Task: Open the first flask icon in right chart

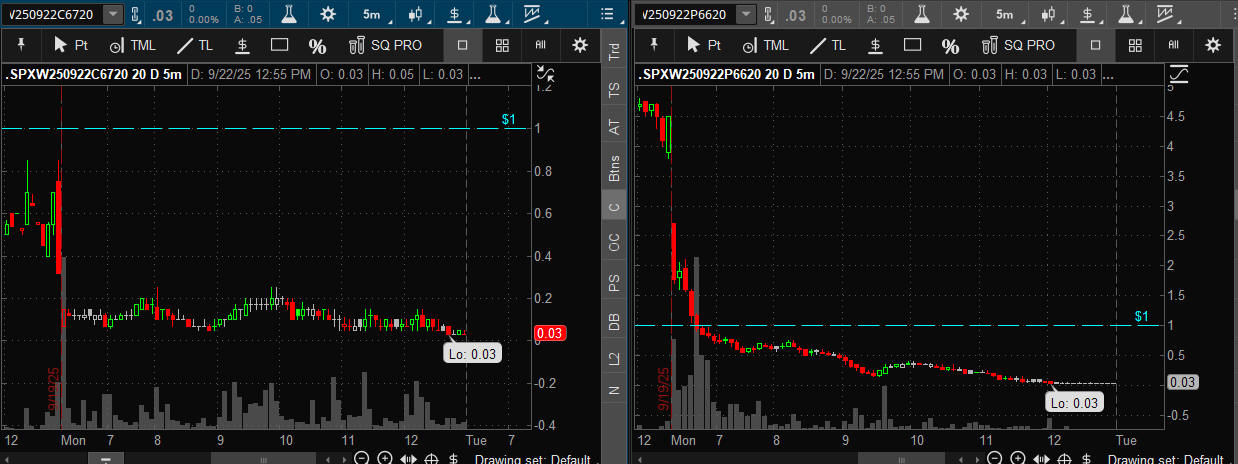Action: [x=922, y=14]
